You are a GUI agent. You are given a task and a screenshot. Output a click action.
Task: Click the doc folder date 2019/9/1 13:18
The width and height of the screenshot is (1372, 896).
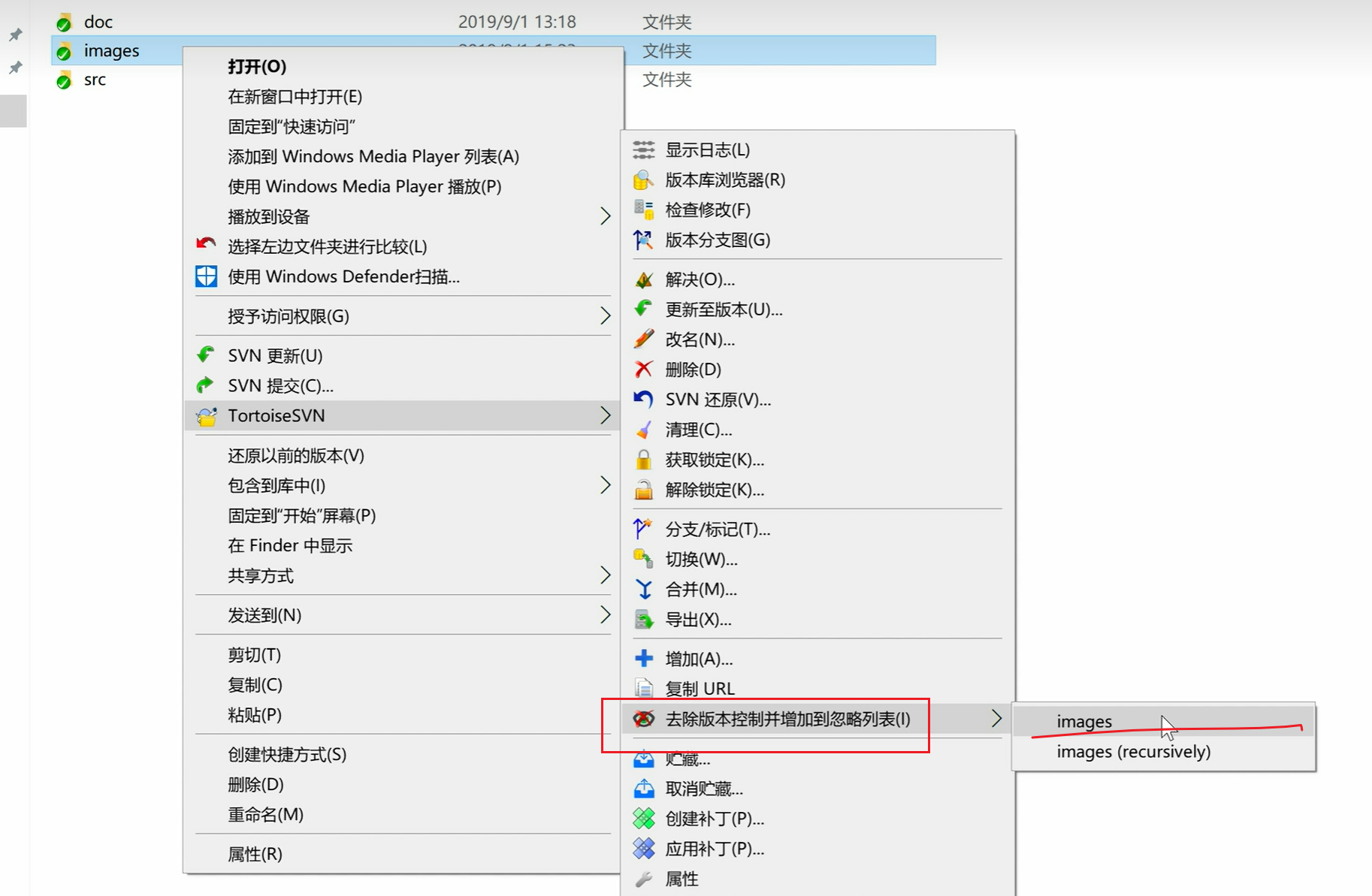pyautogui.click(x=517, y=22)
